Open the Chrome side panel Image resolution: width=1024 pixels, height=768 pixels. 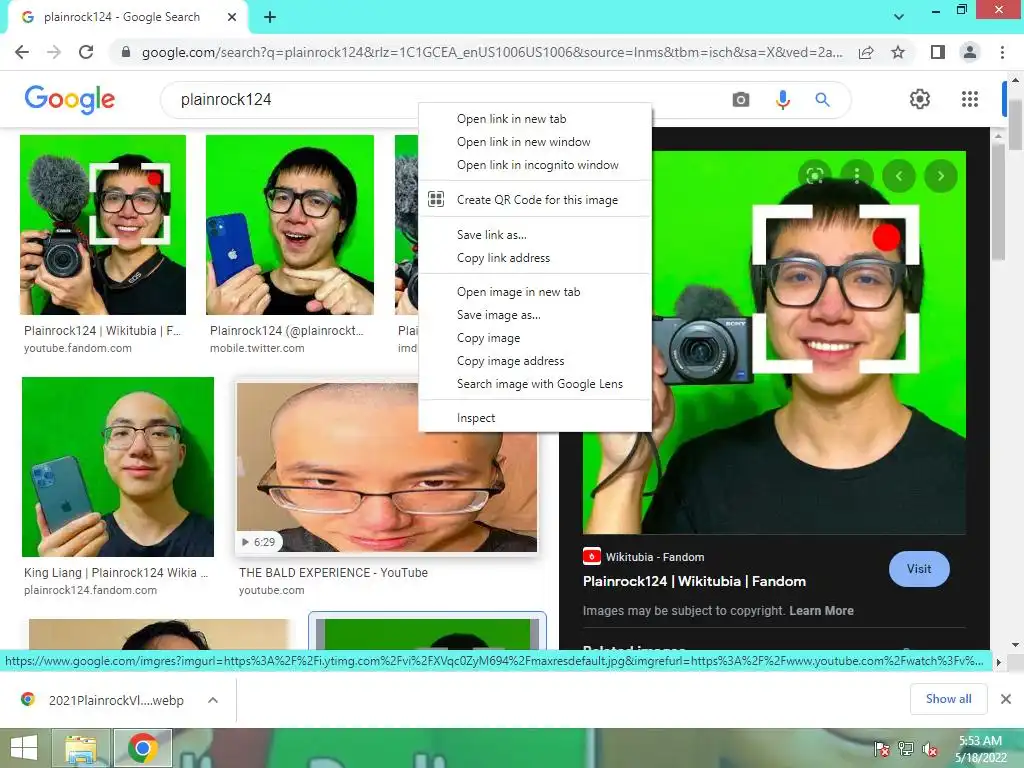tap(937, 52)
